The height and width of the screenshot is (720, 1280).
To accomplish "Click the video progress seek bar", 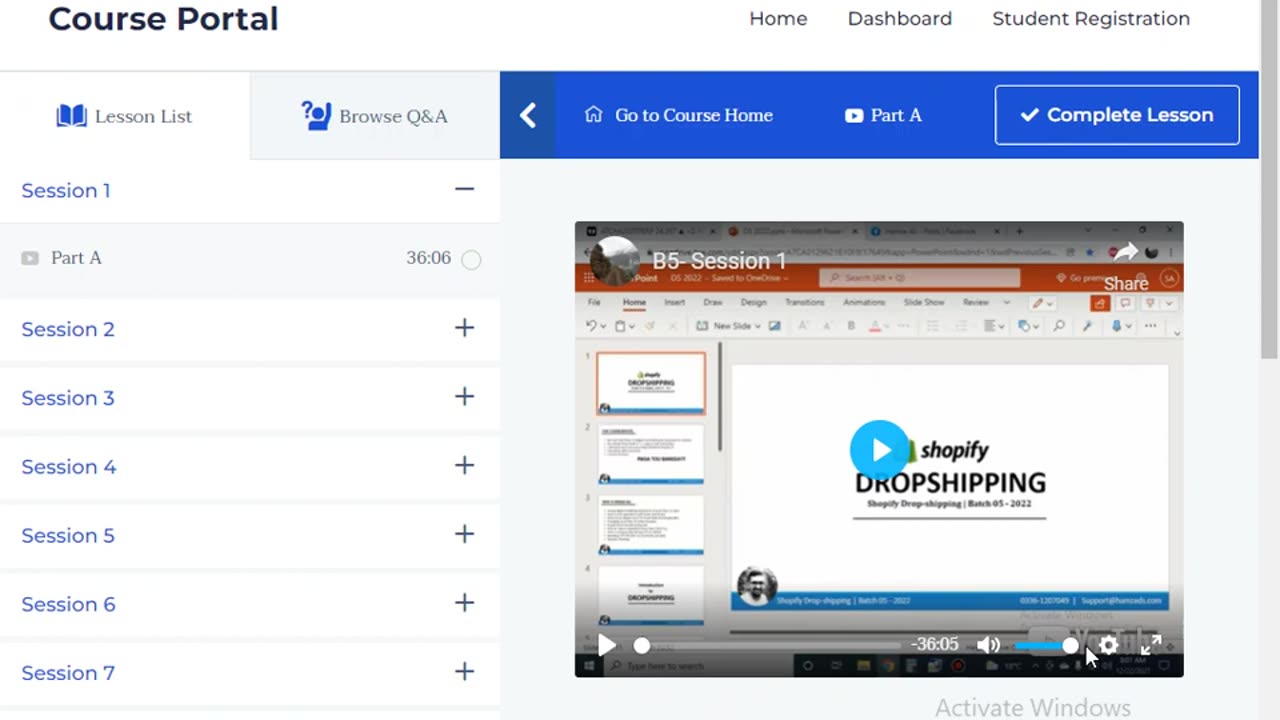I will coord(770,646).
